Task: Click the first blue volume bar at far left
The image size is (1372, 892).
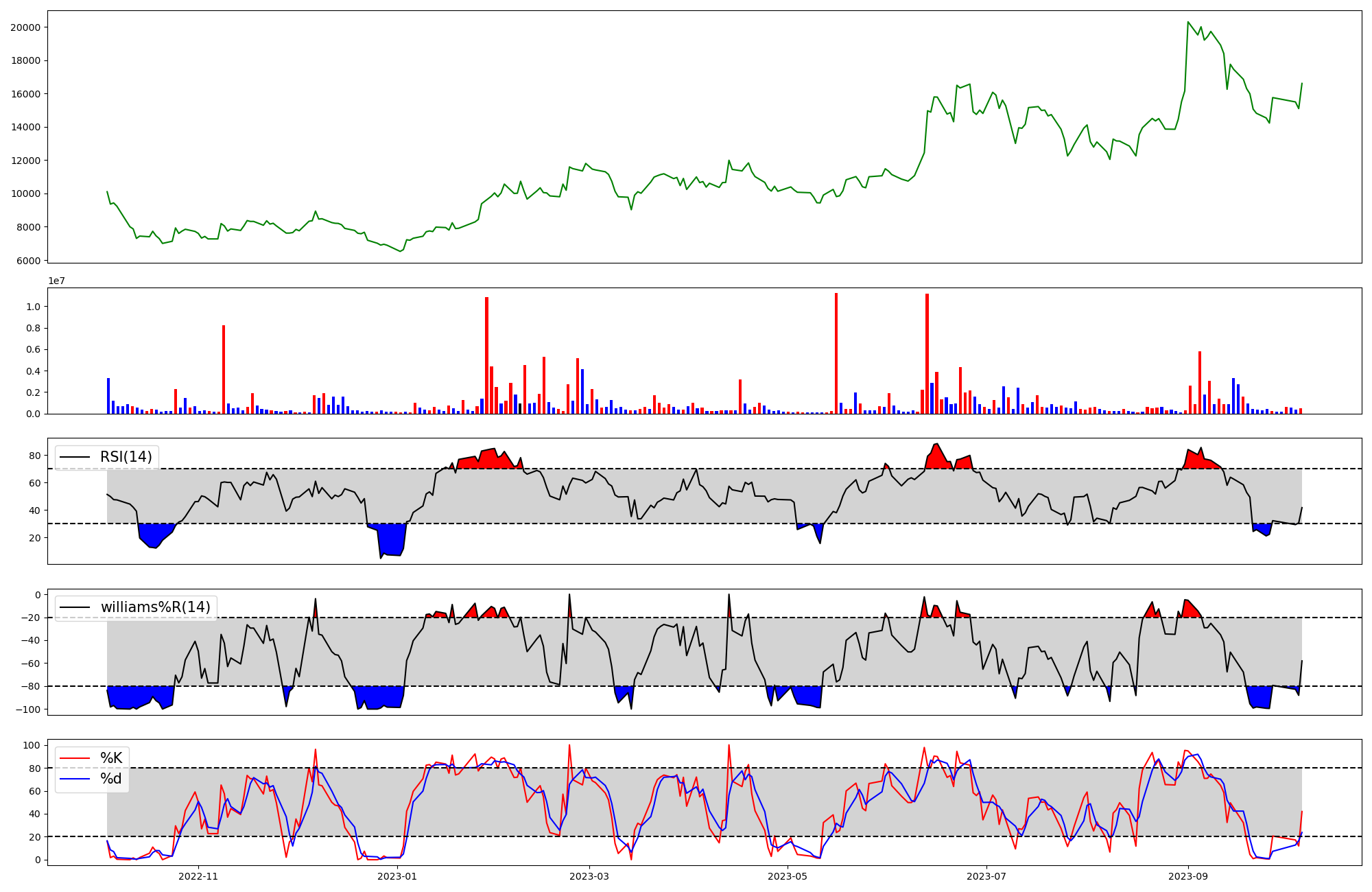Action: click(x=108, y=396)
